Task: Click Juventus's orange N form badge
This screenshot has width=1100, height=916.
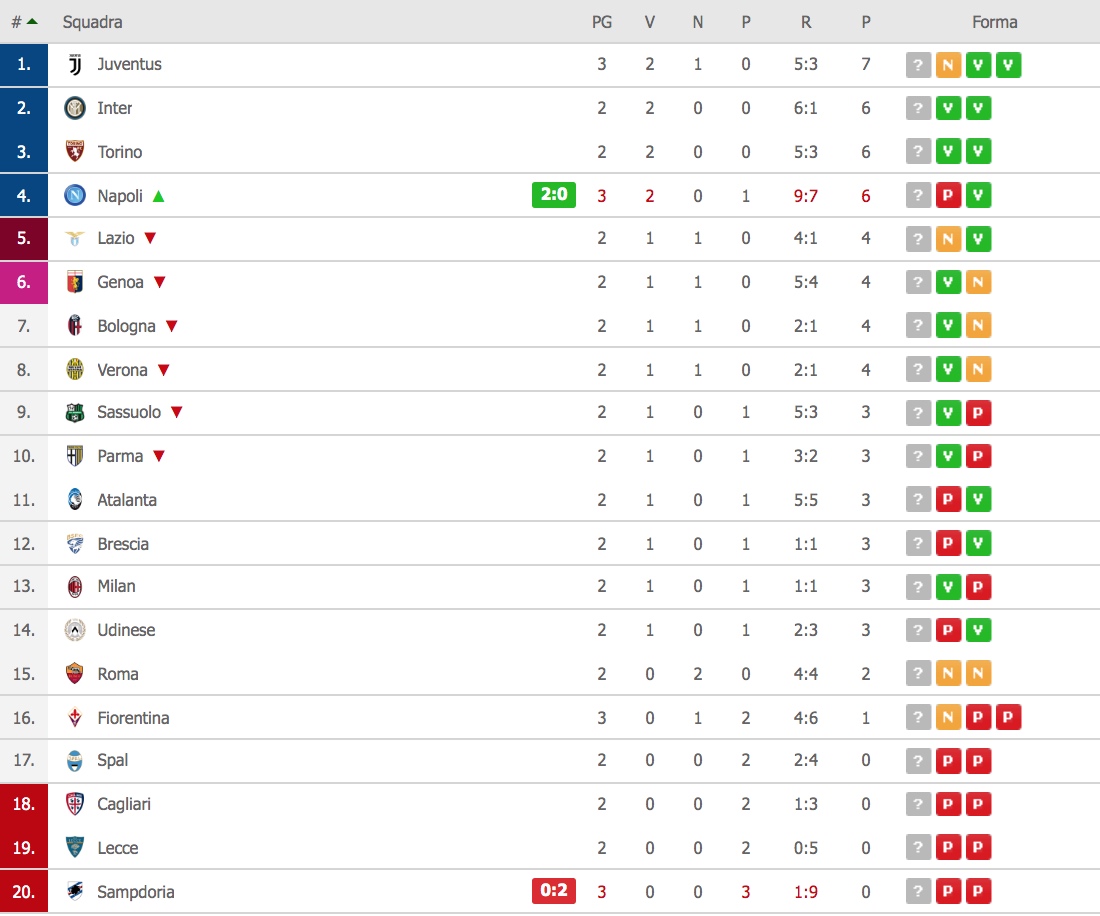Action: pyautogui.click(x=948, y=66)
